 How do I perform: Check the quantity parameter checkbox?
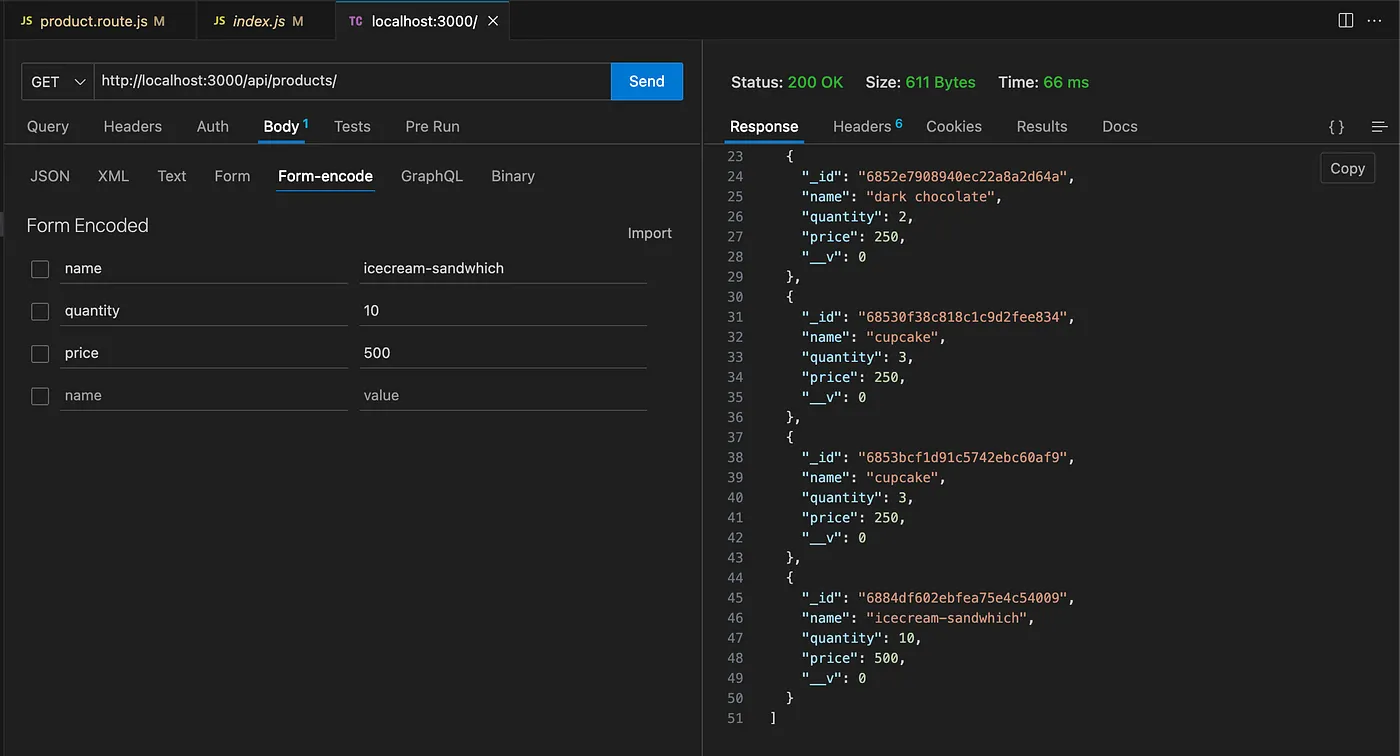click(39, 311)
